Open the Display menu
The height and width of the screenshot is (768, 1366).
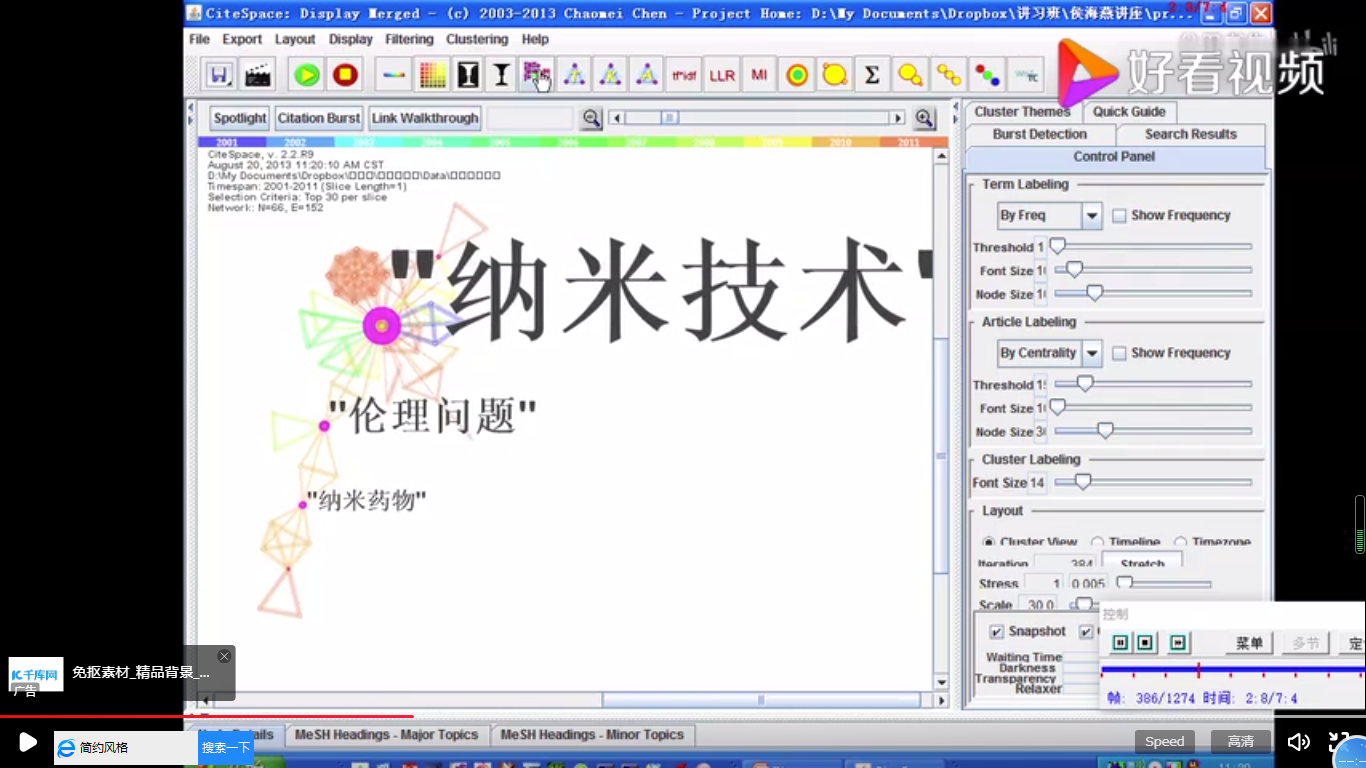tap(350, 39)
